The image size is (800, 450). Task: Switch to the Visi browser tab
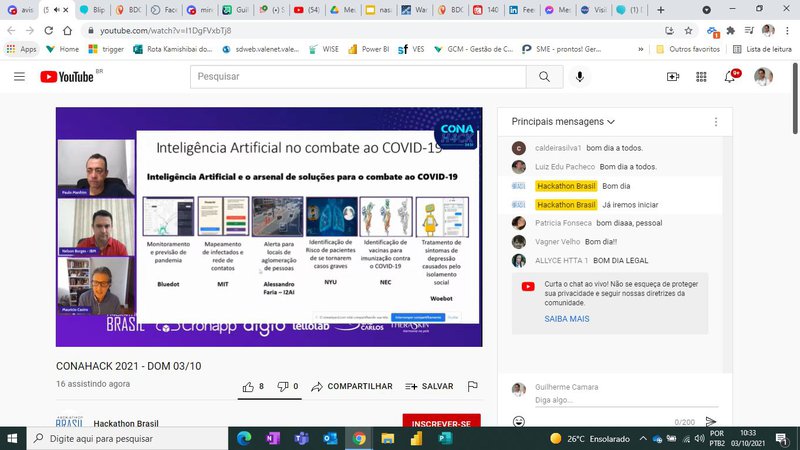(x=593, y=10)
